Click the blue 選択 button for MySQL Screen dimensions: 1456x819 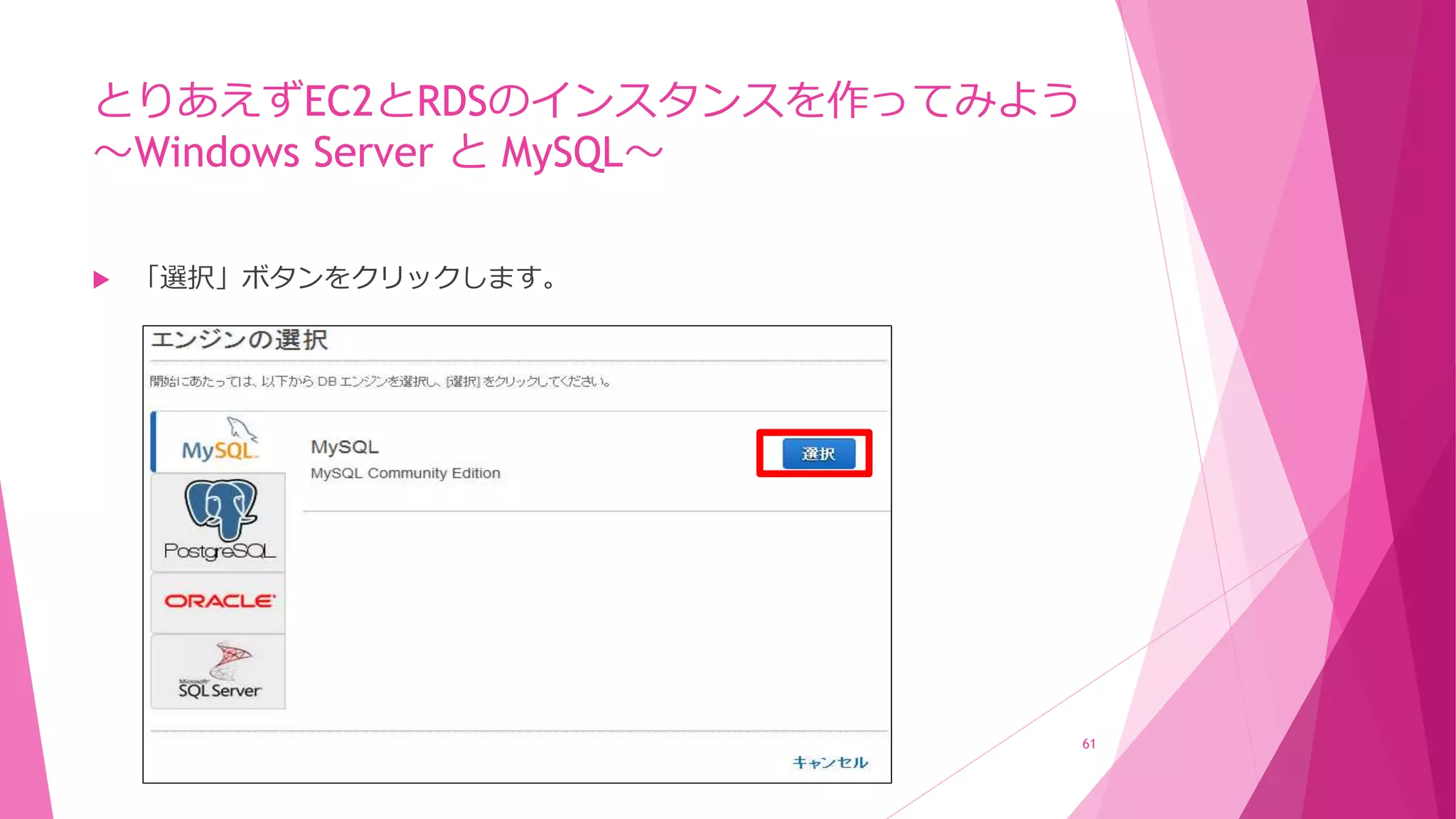point(818,454)
